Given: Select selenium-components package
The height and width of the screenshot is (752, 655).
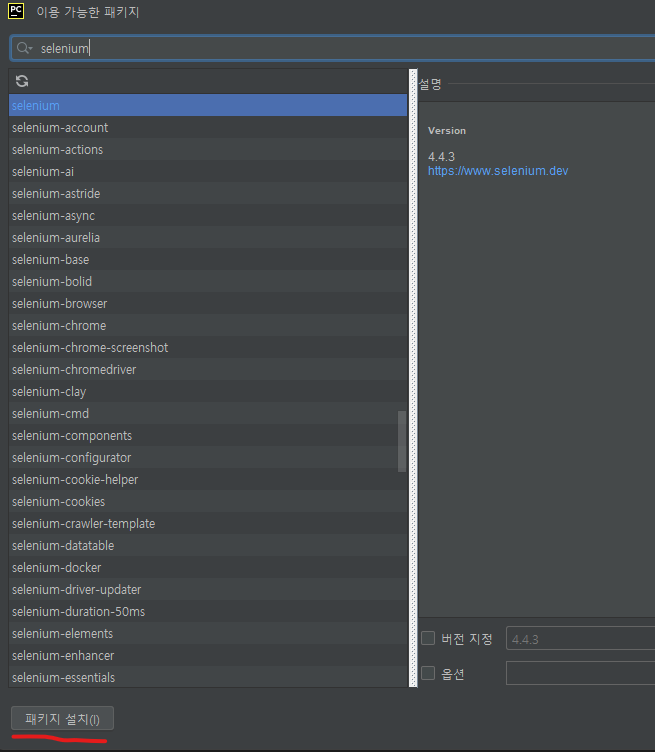Looking at the screenshot, I should (x=208, y=435).
